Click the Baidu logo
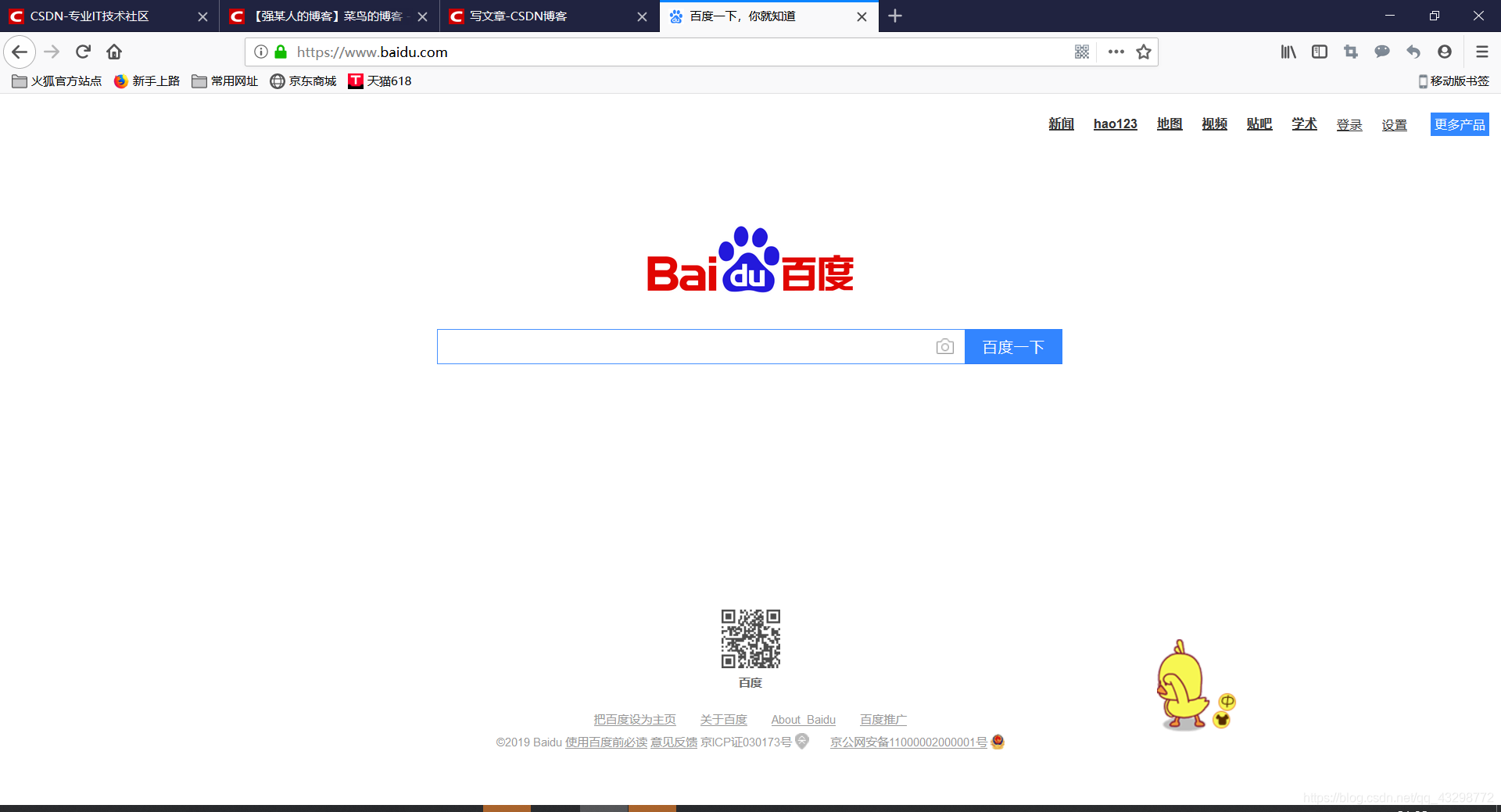 tap(750, 259)
